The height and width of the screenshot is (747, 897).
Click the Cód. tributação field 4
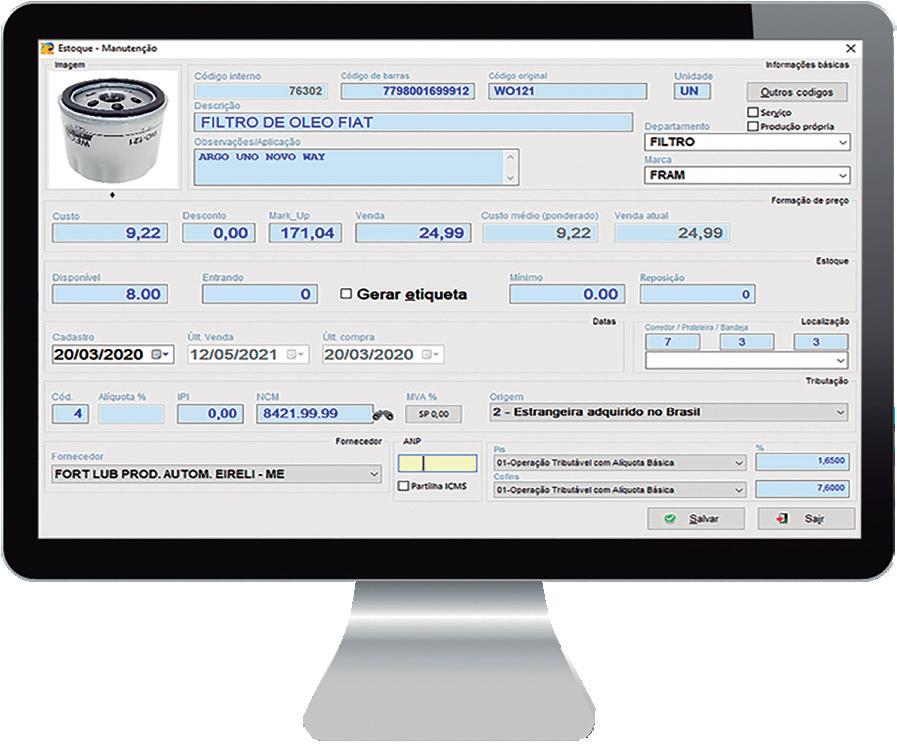(70, 414)
